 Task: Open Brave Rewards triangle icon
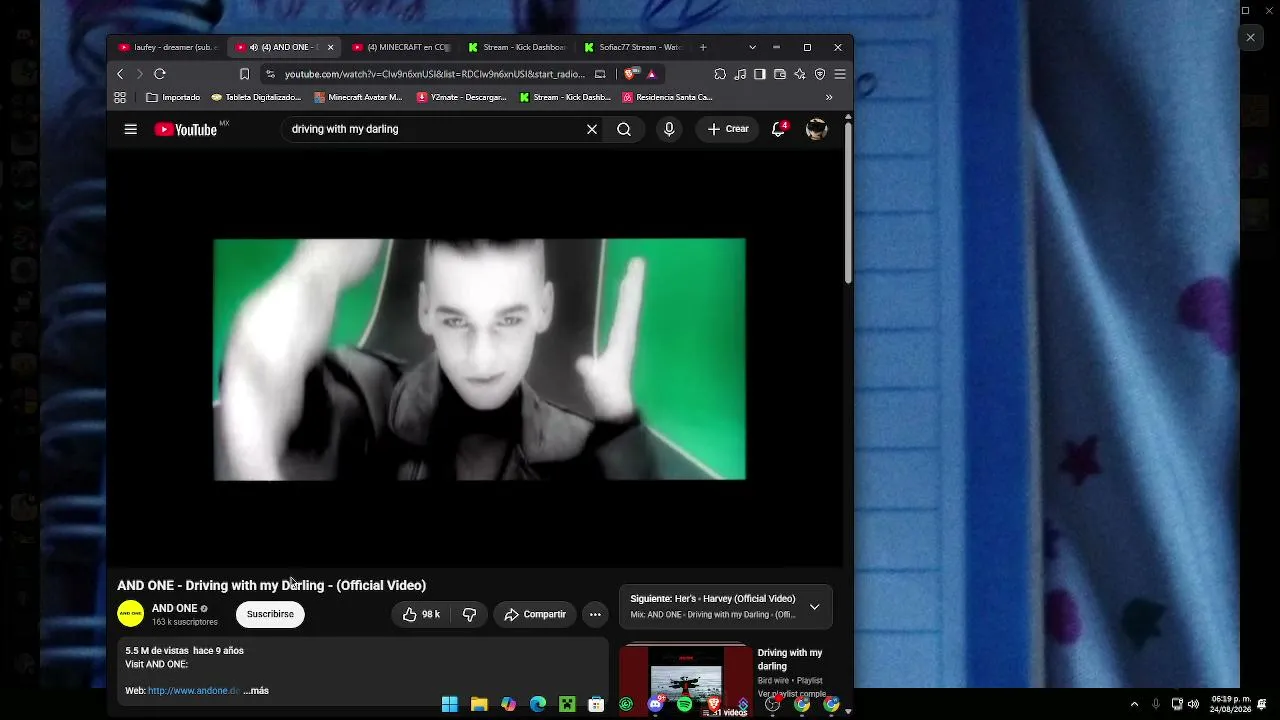pyautogui.click(x=652, y=74)
